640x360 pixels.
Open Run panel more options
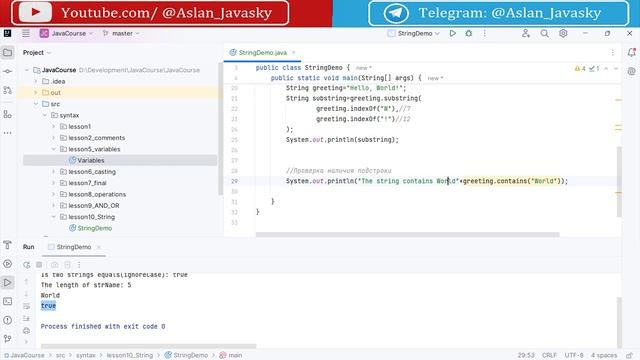pos(79,265)
